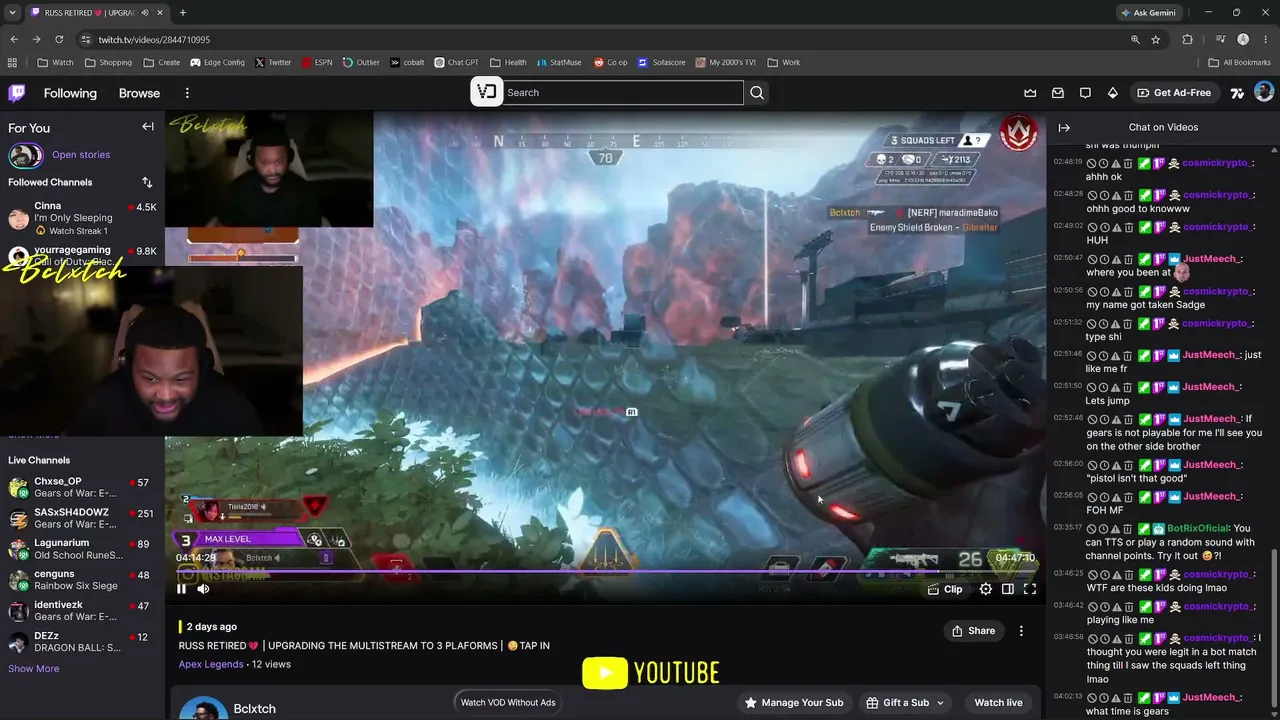Click the video seek progress bar
Image resolution: width=1280 pixels, height=720 pixels.
coord(606,572)
